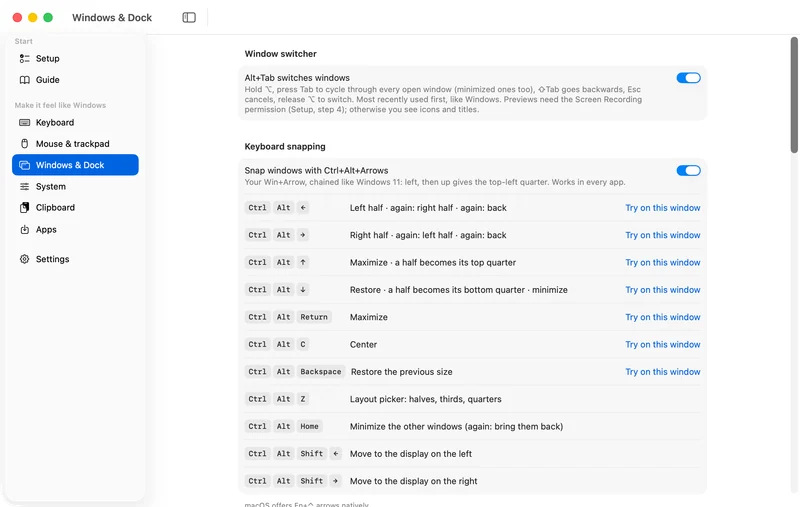Click the Z key badge

click(x=303, y=399)
